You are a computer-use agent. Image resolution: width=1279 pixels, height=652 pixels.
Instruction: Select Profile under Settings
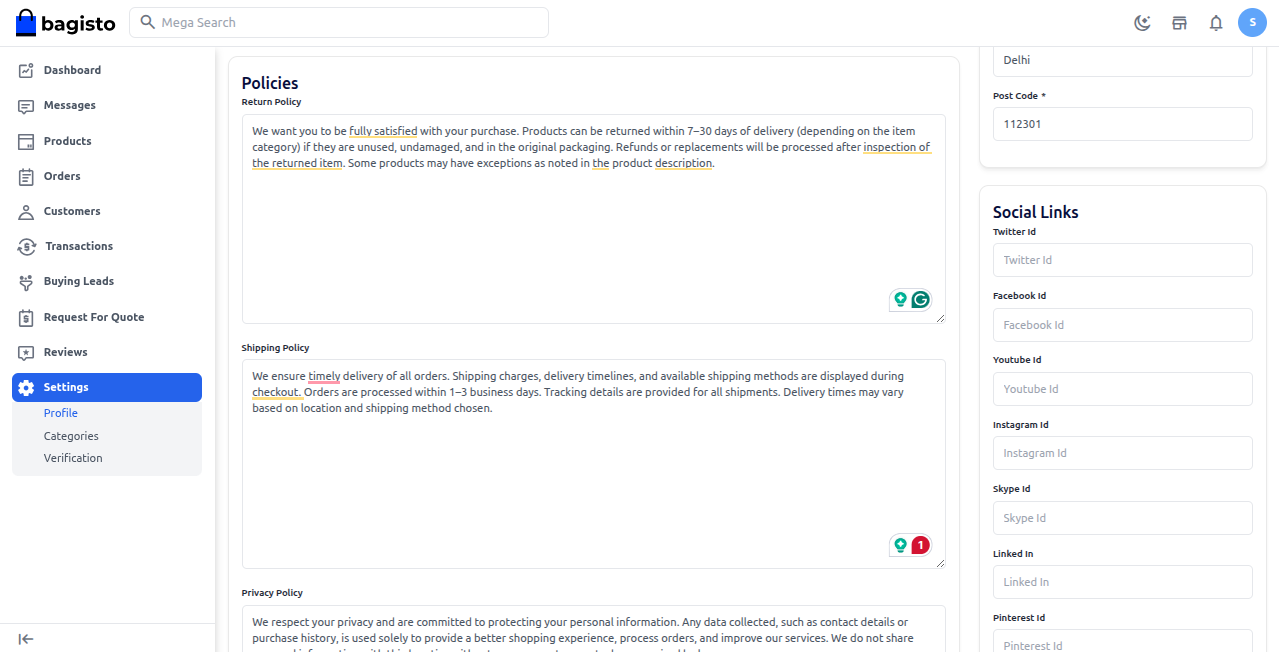pyautogui.click(x=60, y=413)
